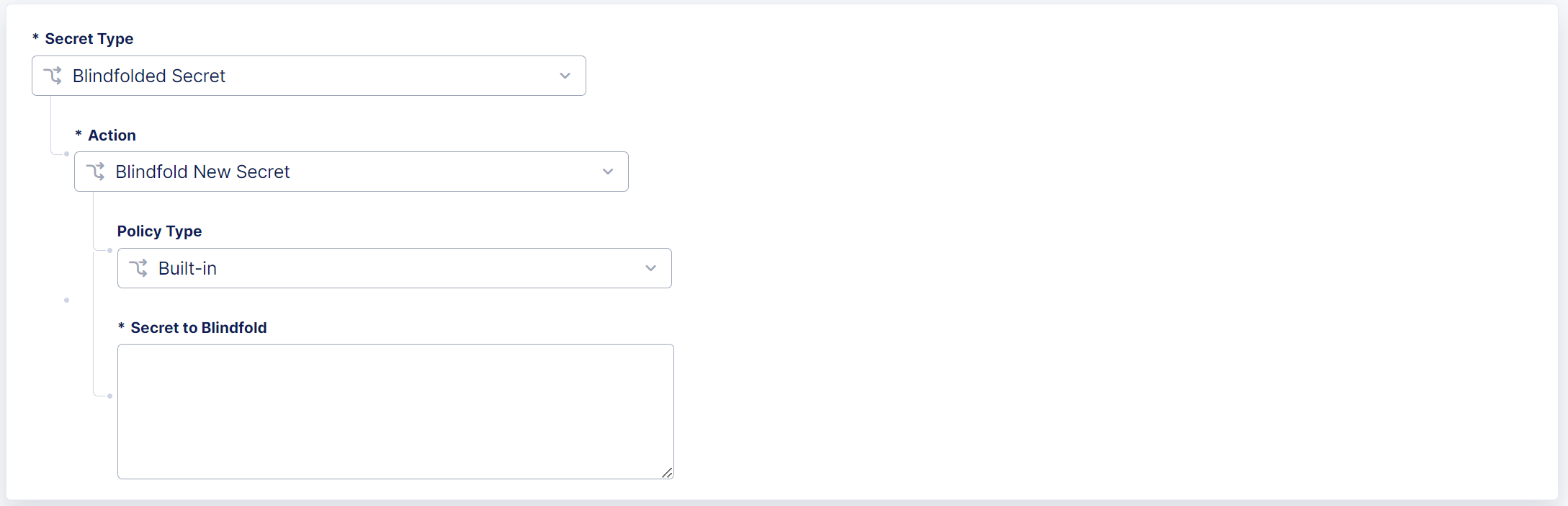The height and width of the screenshot is (506, 1568).
Task: Click the branch icon in Policy Type field
Action: coord(140,267)
